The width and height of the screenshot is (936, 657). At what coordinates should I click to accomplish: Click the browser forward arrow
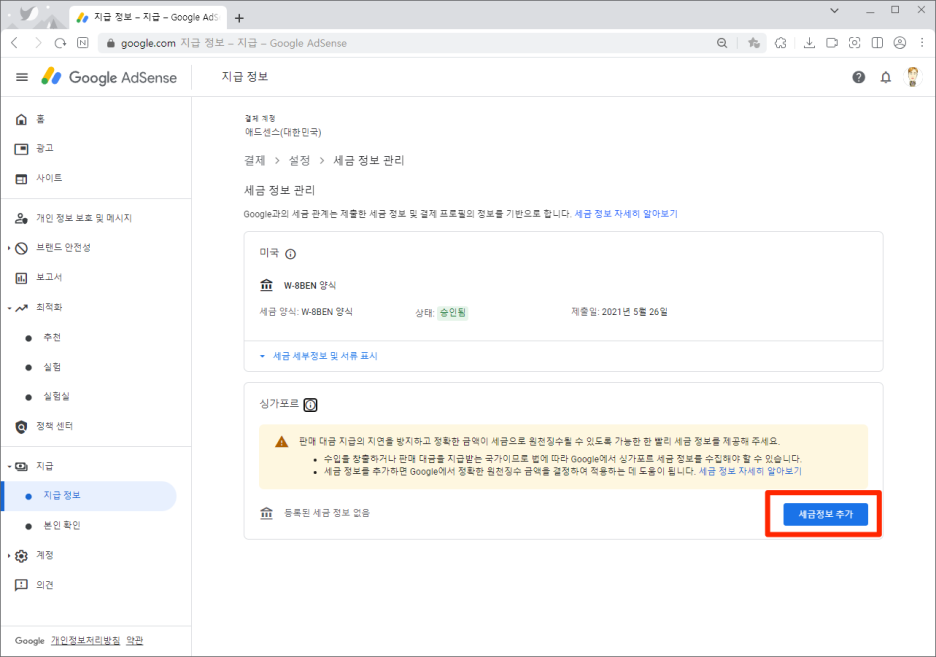[38, 43]
